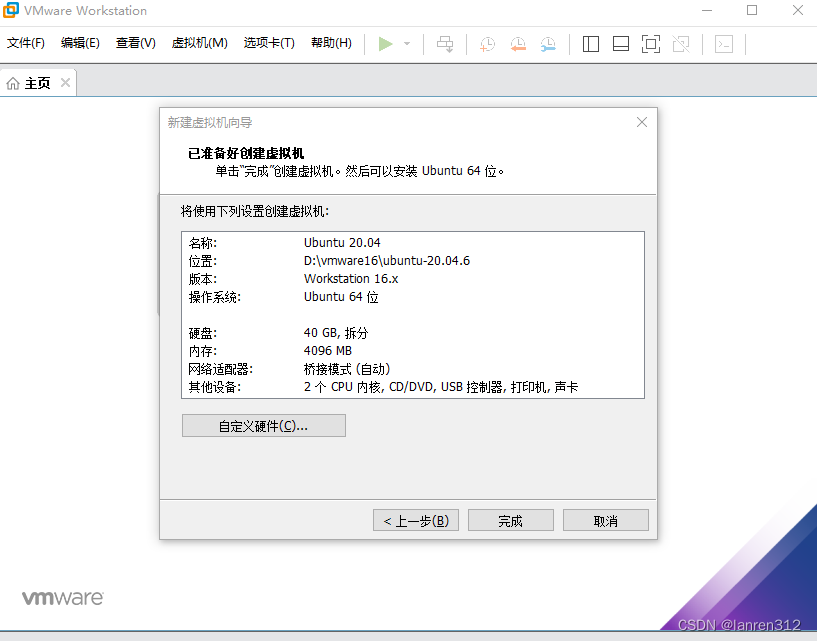This screenshot has height=641, width=817.
Task: Click the 新建虚拟机向导 dialog title
Action: pos(210,122)
